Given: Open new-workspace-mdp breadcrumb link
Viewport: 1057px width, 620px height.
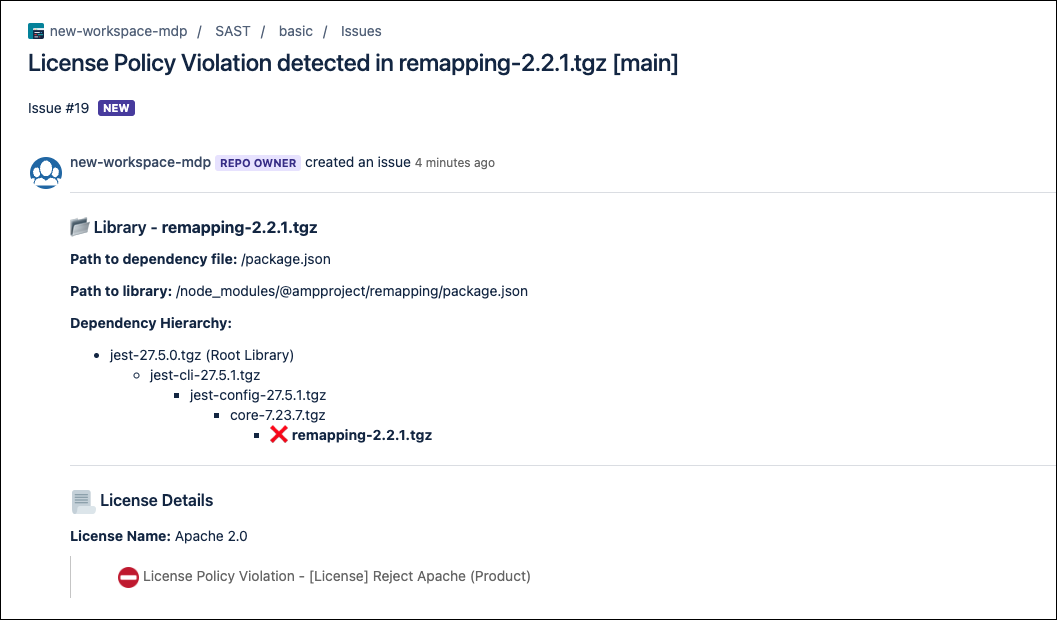Looking at the screenshot, I should (x=118, y=31).
